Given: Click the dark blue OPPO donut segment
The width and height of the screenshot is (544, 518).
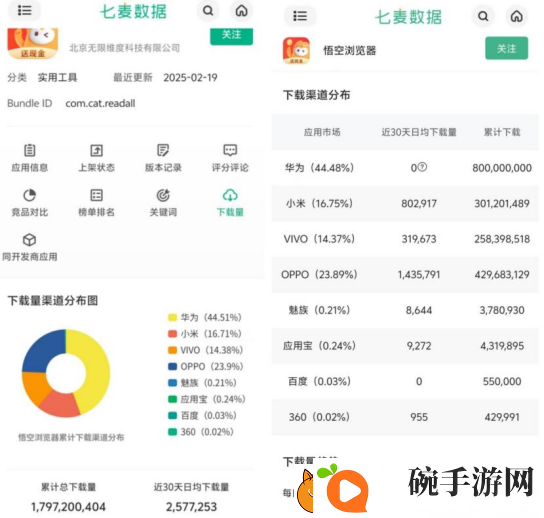Looking at the screenshot, I should click(x=42, y=350).
